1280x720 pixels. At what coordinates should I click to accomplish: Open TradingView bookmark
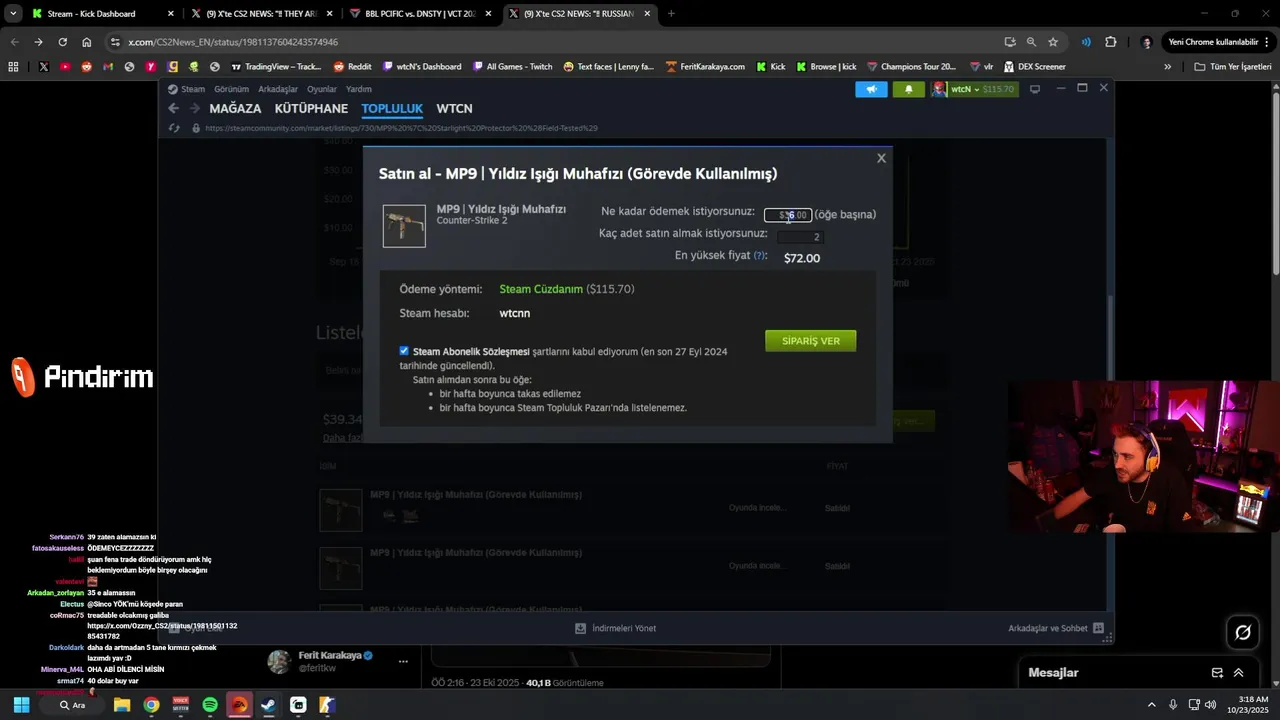pos(276,66)
